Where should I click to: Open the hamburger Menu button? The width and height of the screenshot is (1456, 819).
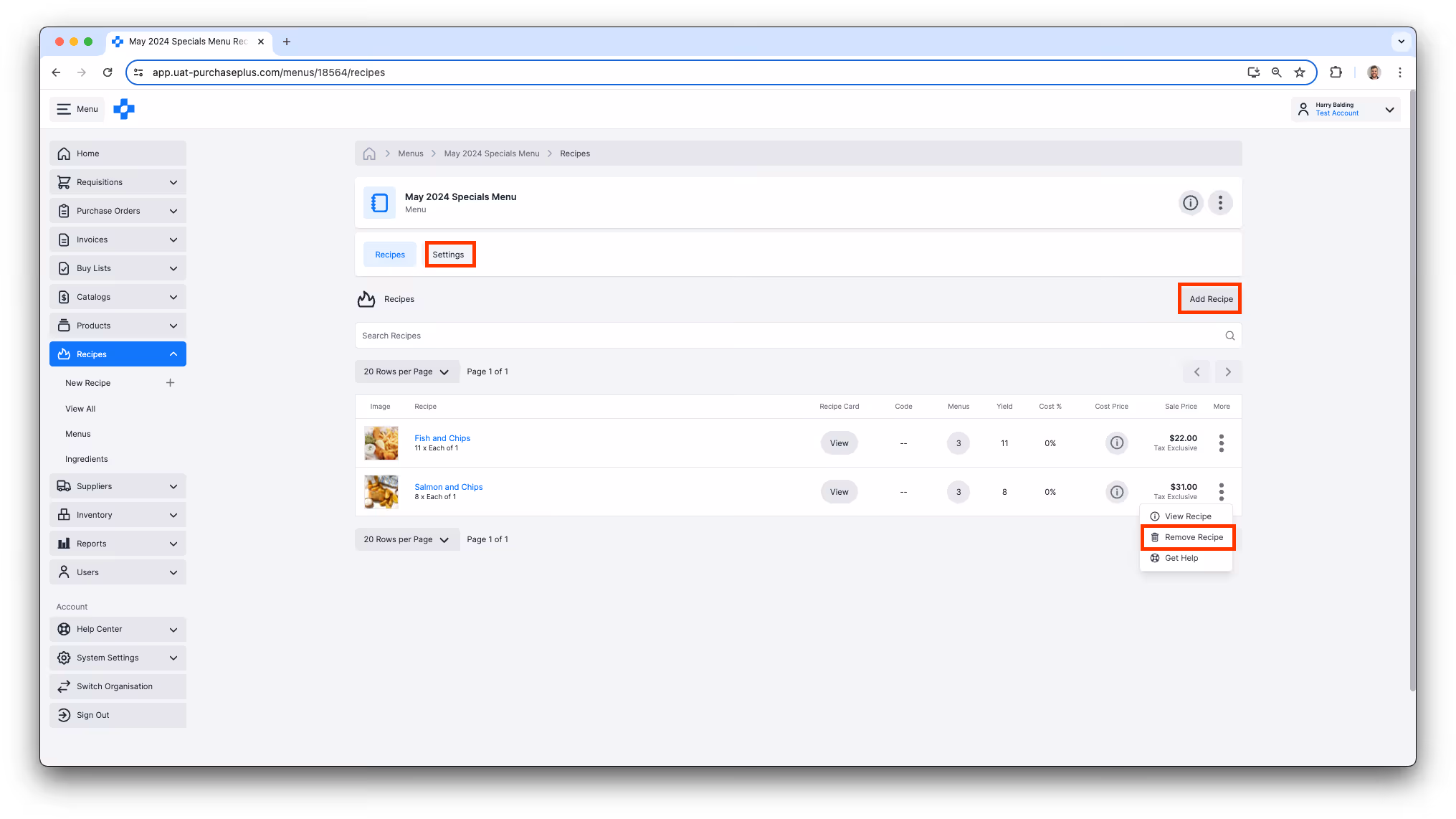pyautogui.click(x=77, y=109)
